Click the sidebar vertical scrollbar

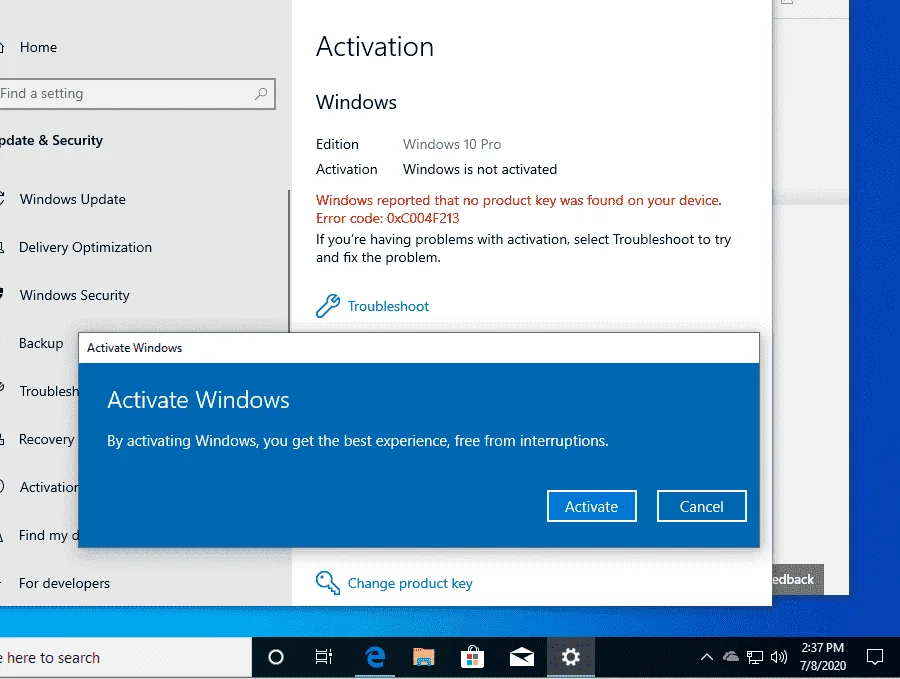289,261
